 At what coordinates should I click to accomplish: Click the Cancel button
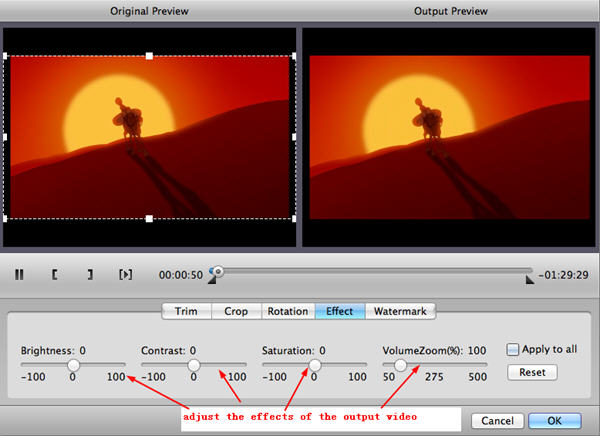click(x=497, y=421)
